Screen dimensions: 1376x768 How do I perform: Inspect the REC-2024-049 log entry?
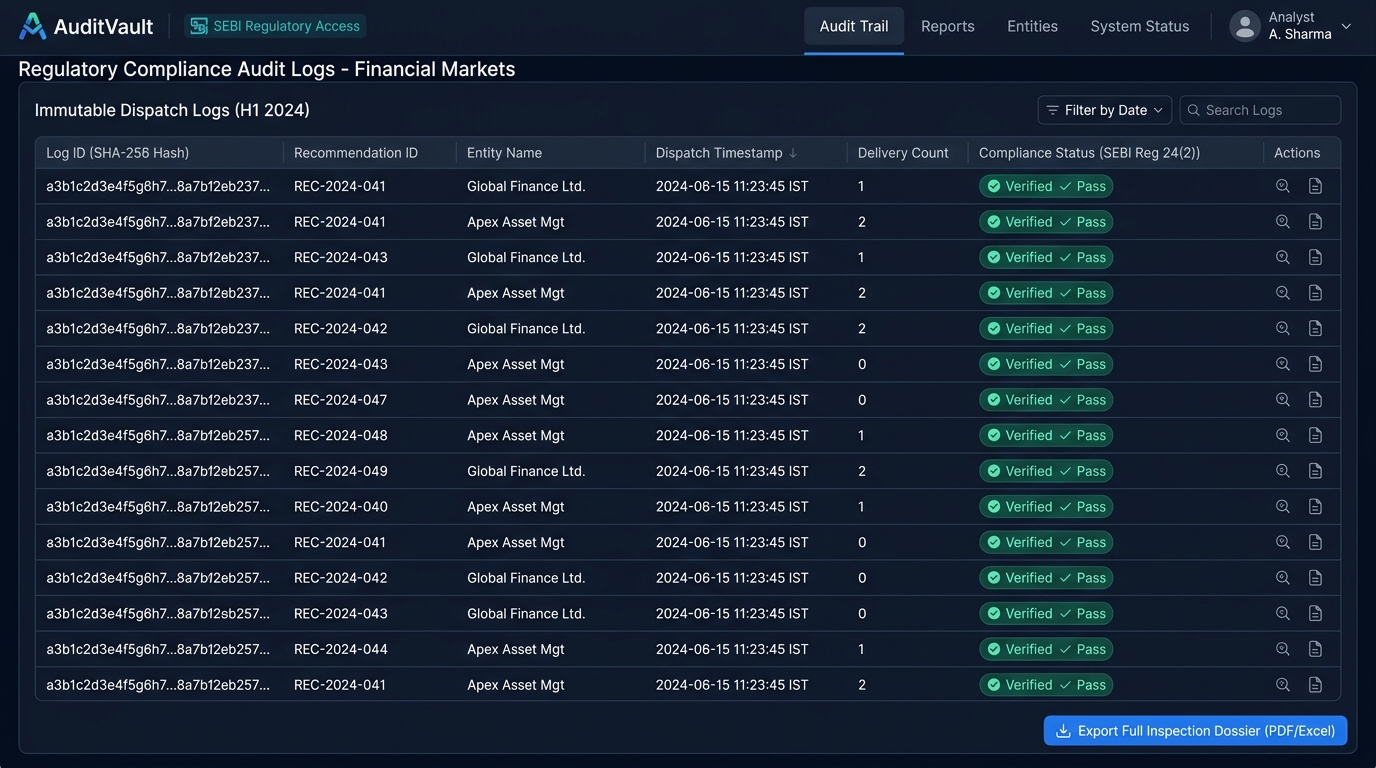1283,471
